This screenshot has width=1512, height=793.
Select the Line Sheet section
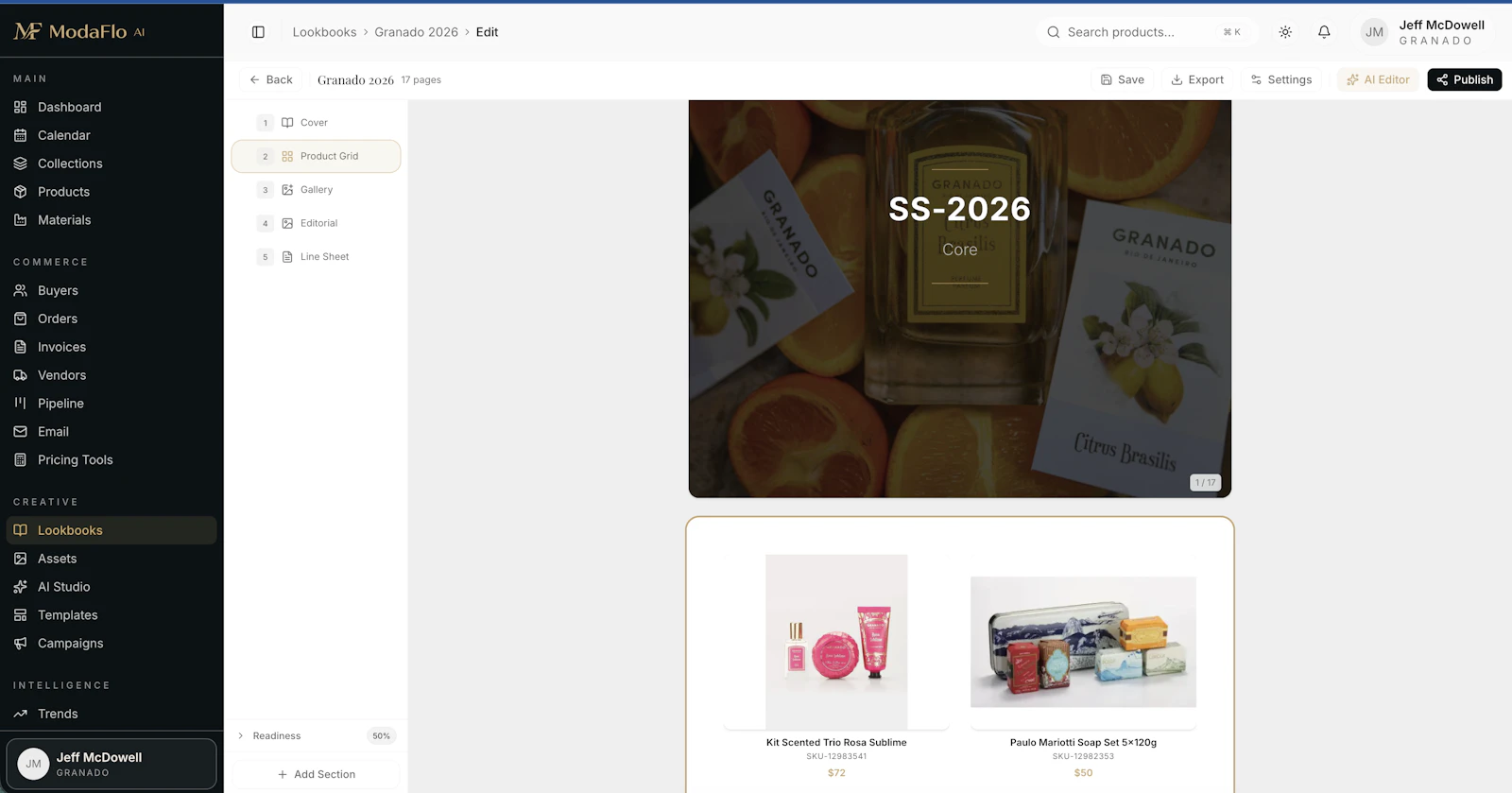tap(316, 257)
